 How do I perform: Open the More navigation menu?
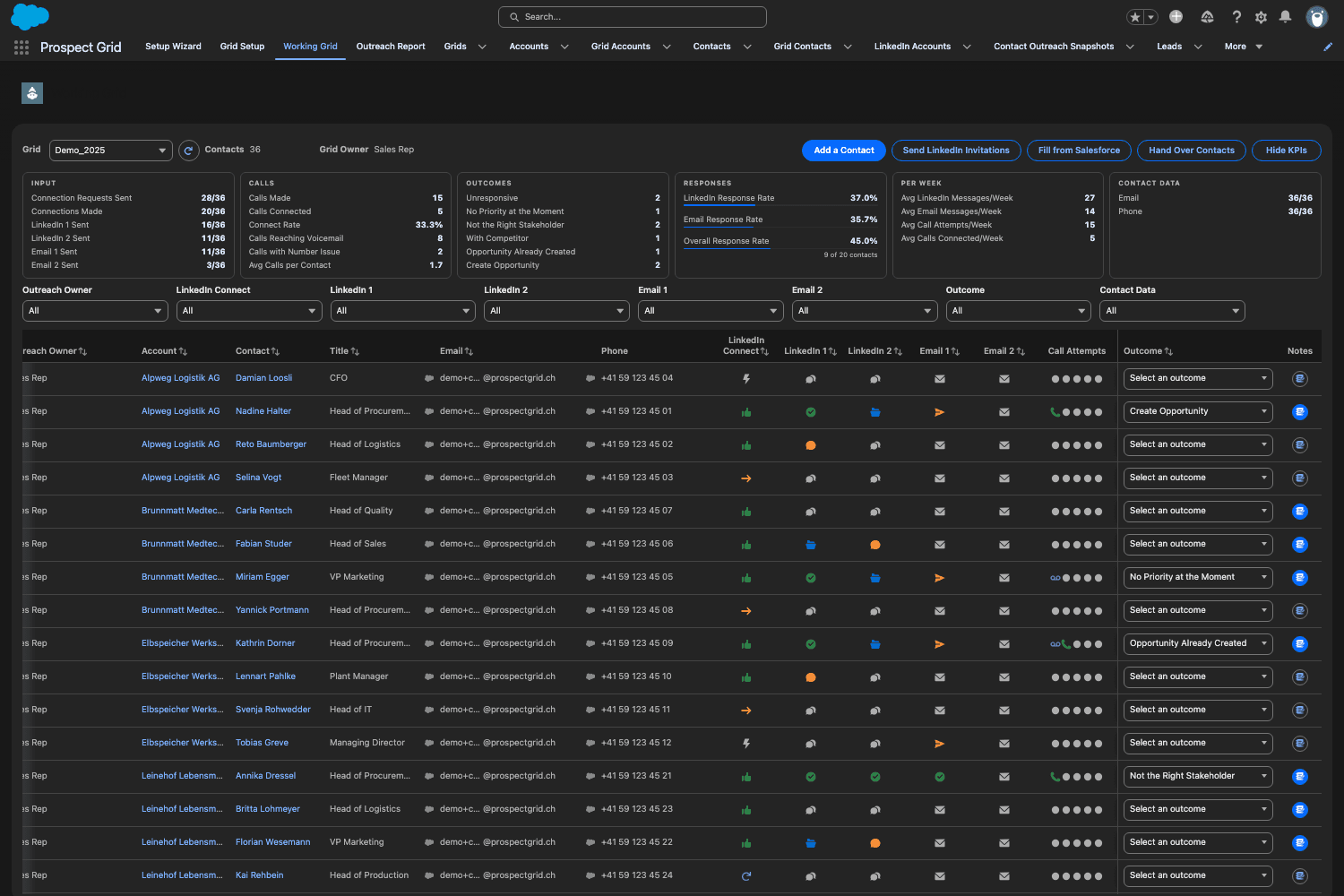pos(1244,47)
